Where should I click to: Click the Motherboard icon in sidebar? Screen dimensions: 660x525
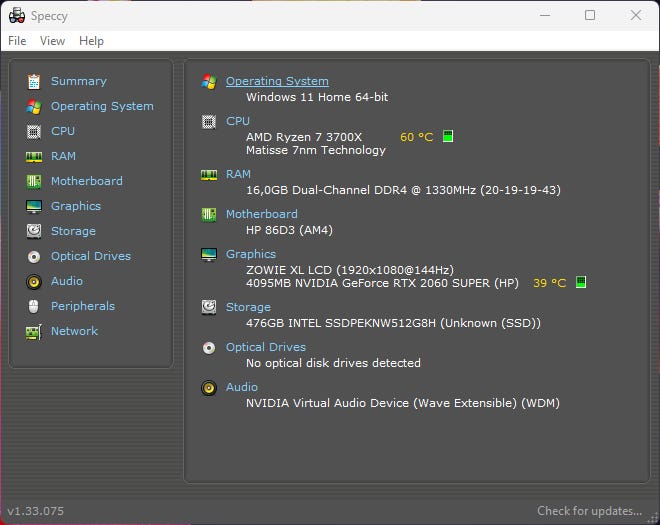pos(34,181)
